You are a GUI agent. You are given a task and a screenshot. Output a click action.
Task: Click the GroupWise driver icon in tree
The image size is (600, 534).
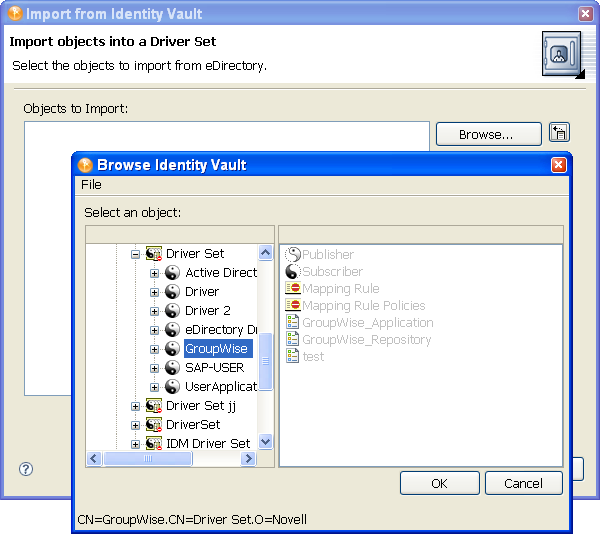coord(172,348)
